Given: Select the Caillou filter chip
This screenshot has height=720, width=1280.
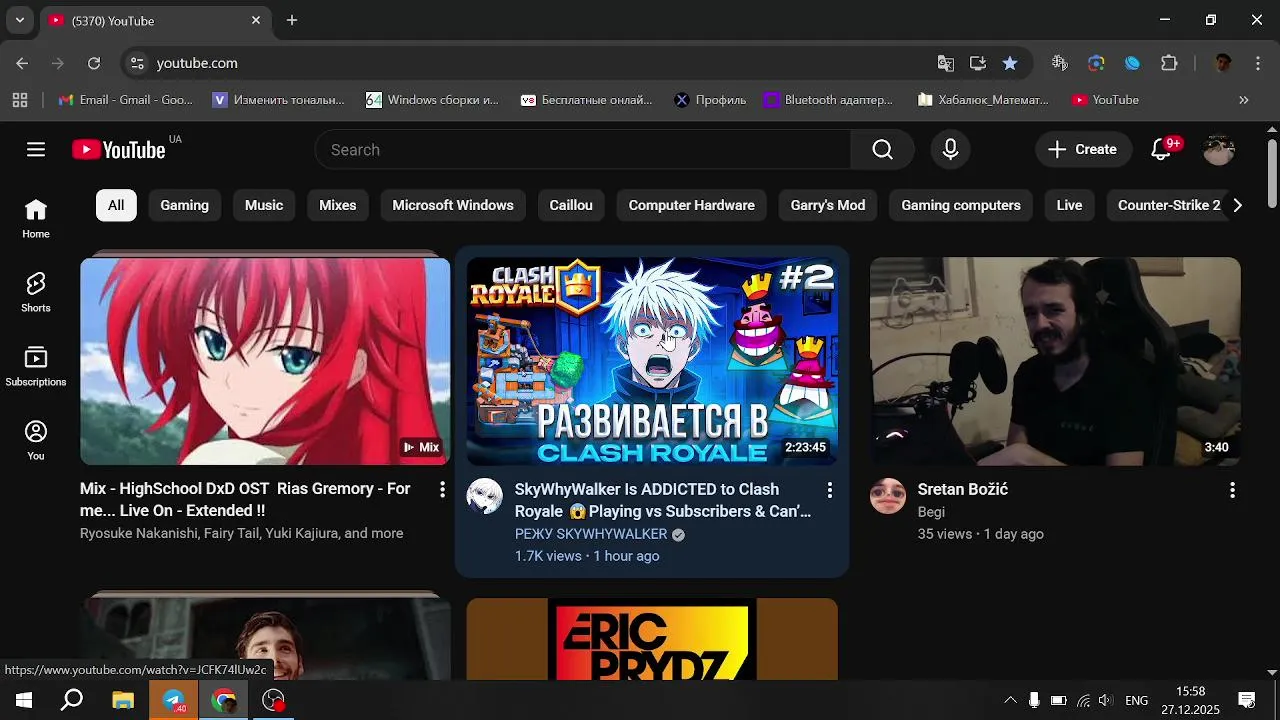Looking at the screenshot, I should point(571,205).
